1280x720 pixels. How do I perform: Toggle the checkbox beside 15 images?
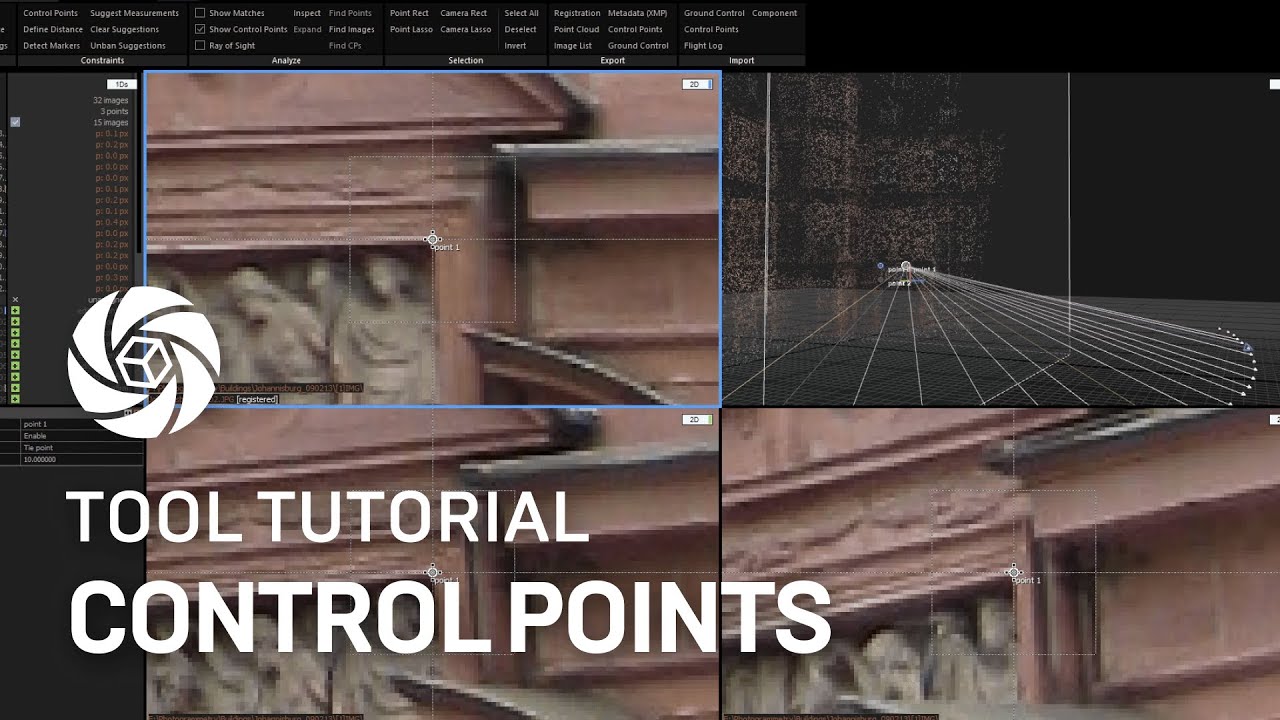click(15, 122)
